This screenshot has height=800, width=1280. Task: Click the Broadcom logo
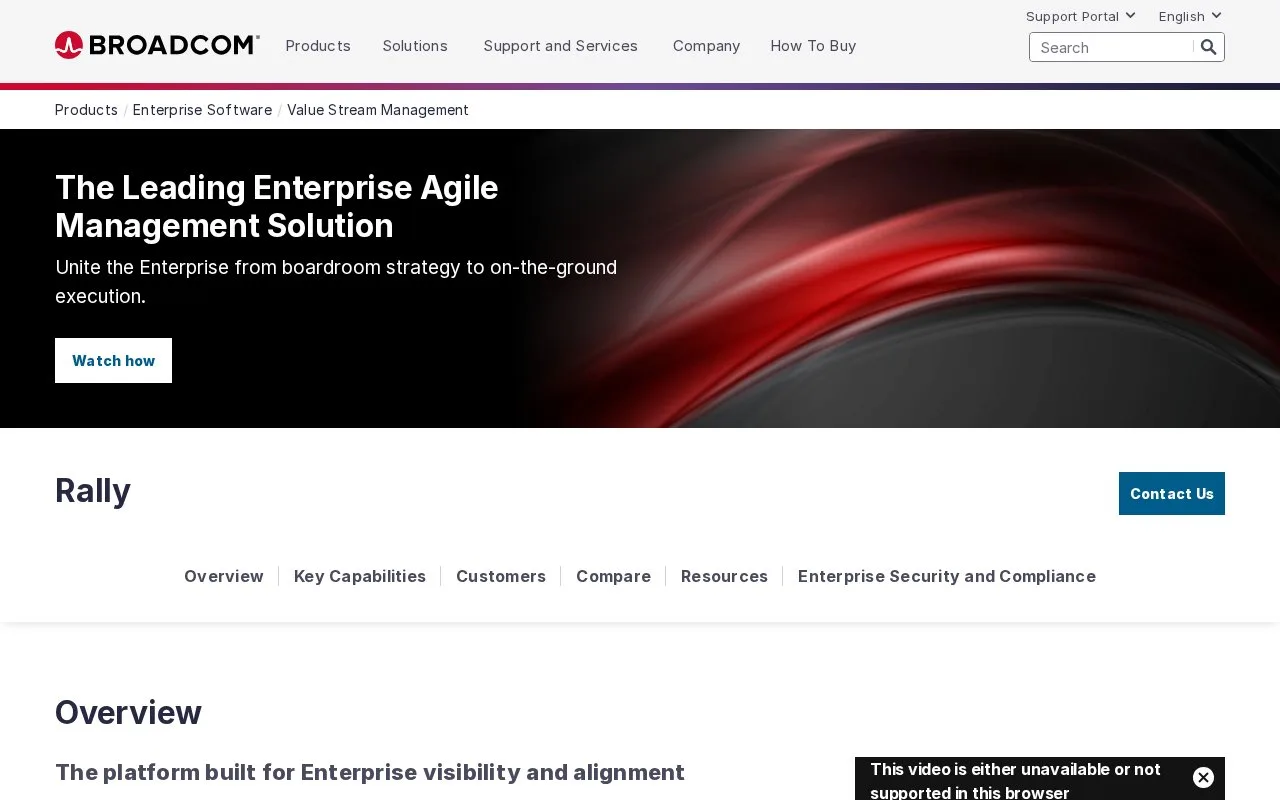[x=157, y=45]
